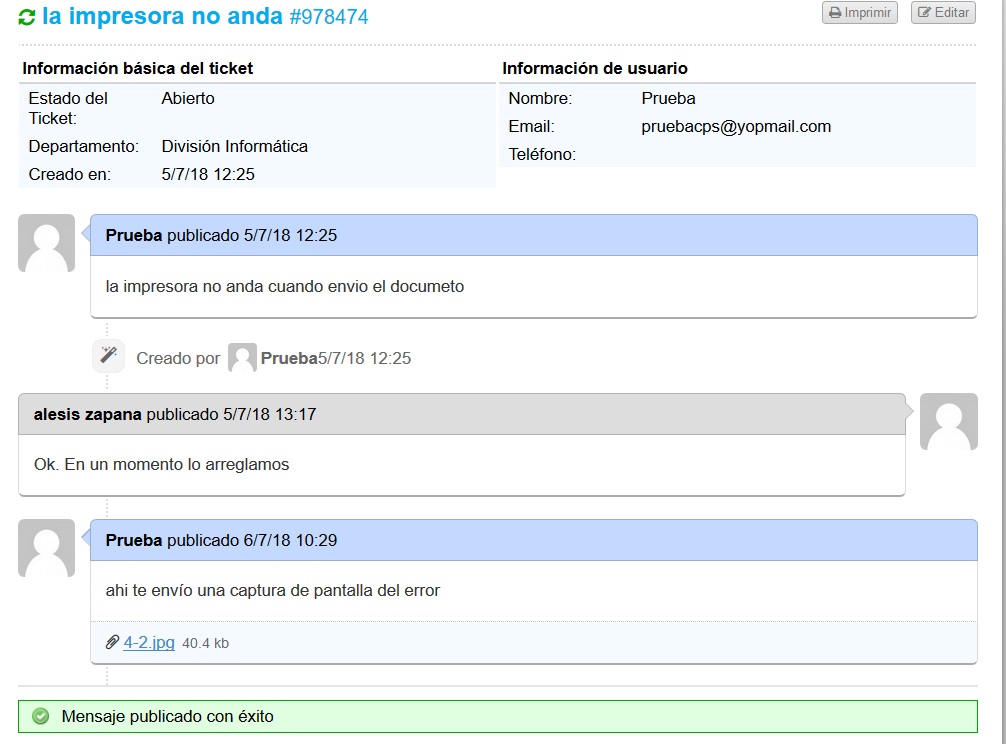Viewport: 1006px width, 744px height.
Task: Click the 'Información de usuario' section heading
Action: [x=594, y=69]
